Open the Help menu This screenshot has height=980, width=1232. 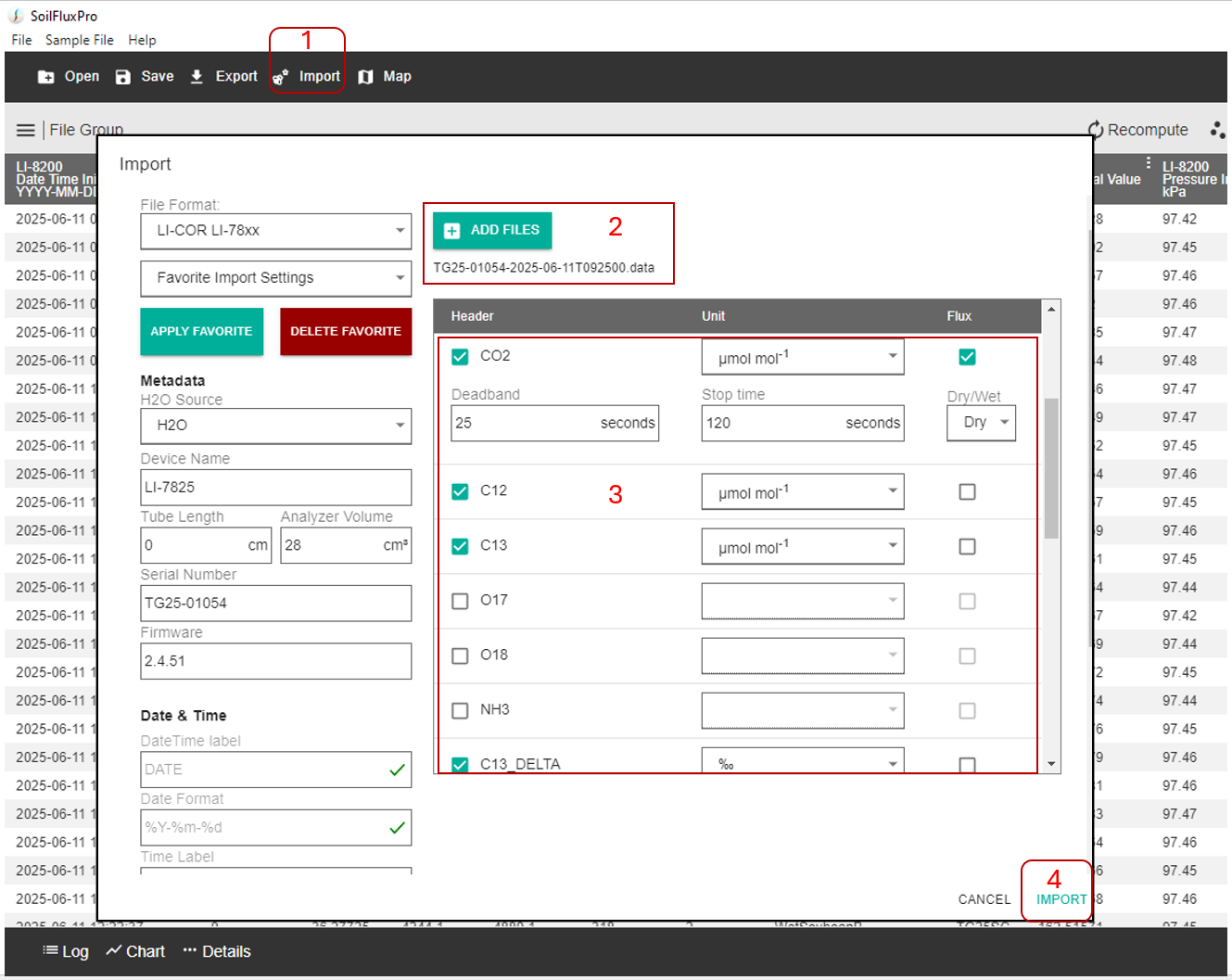[142, 40]
